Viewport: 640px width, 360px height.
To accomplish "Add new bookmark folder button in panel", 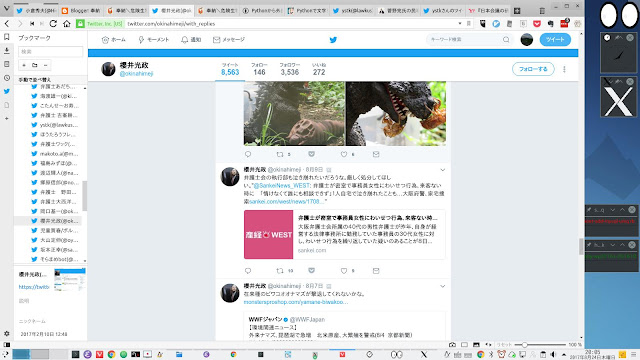I will pos(35,65).
